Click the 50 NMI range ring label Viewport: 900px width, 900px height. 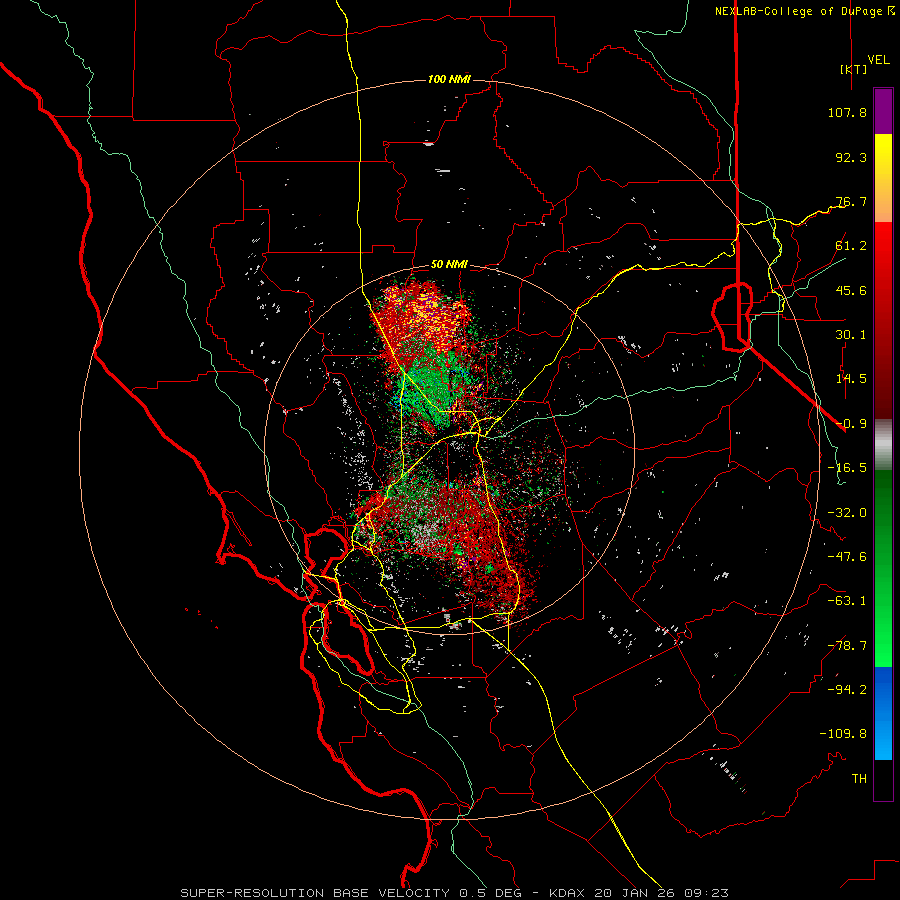pyautogui.click(x=449, y=265)
